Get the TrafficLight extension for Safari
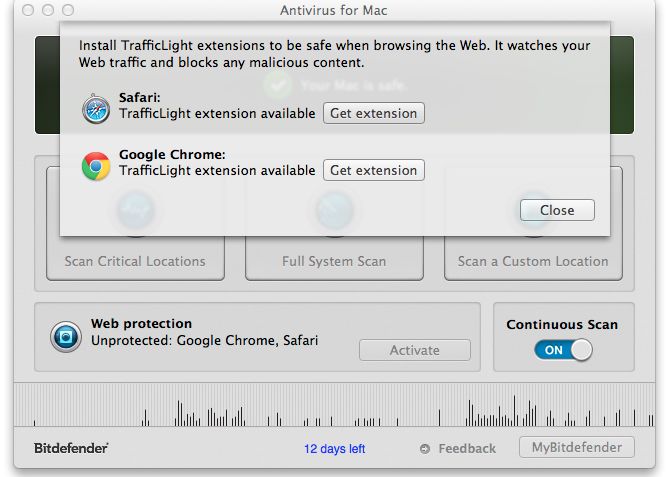Viewport: 669px width, 477px height. (373, 113)
